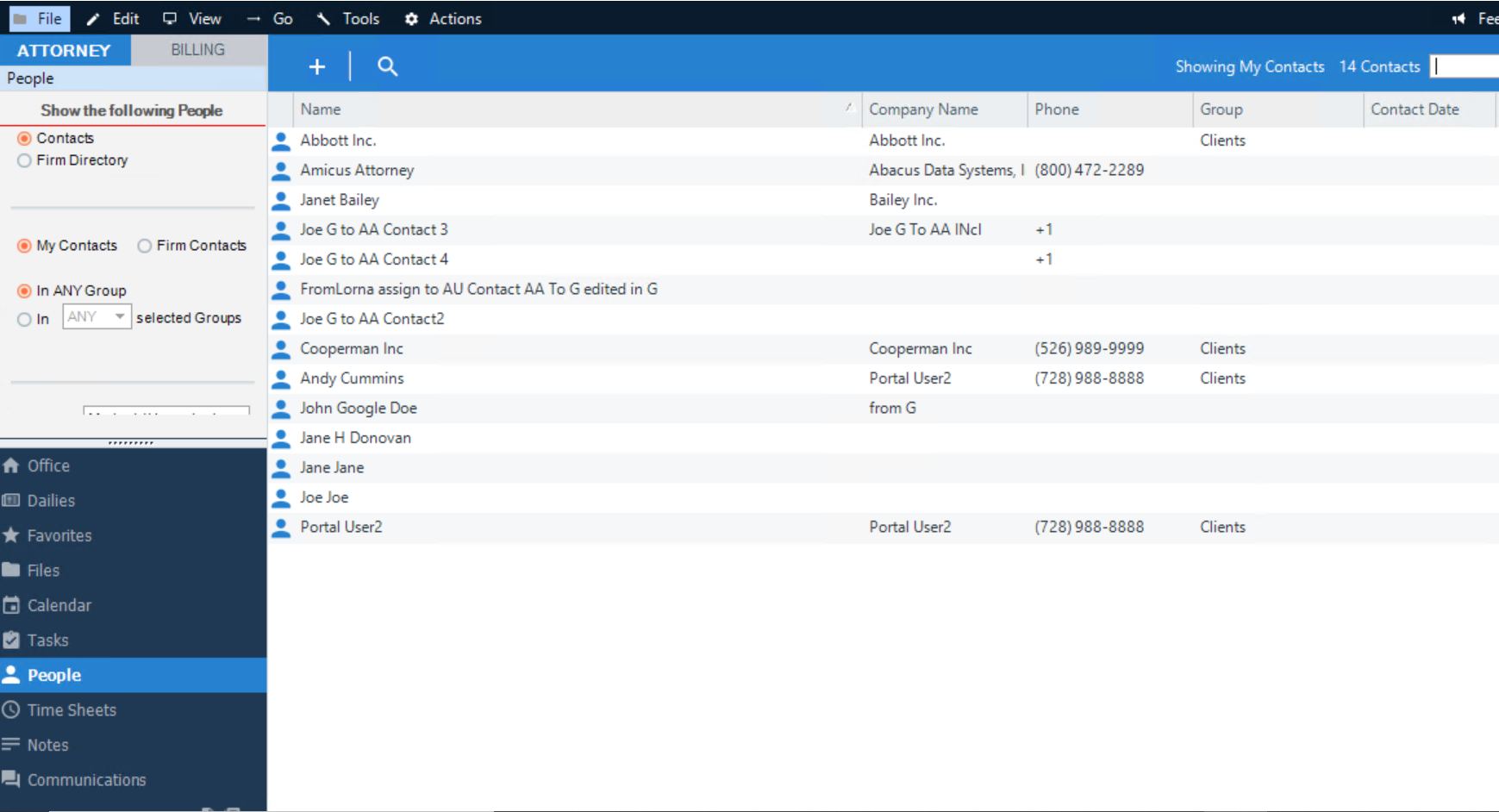1499x812 pixels.
Task: Open the Calendar icon
Action: (12, 604)
